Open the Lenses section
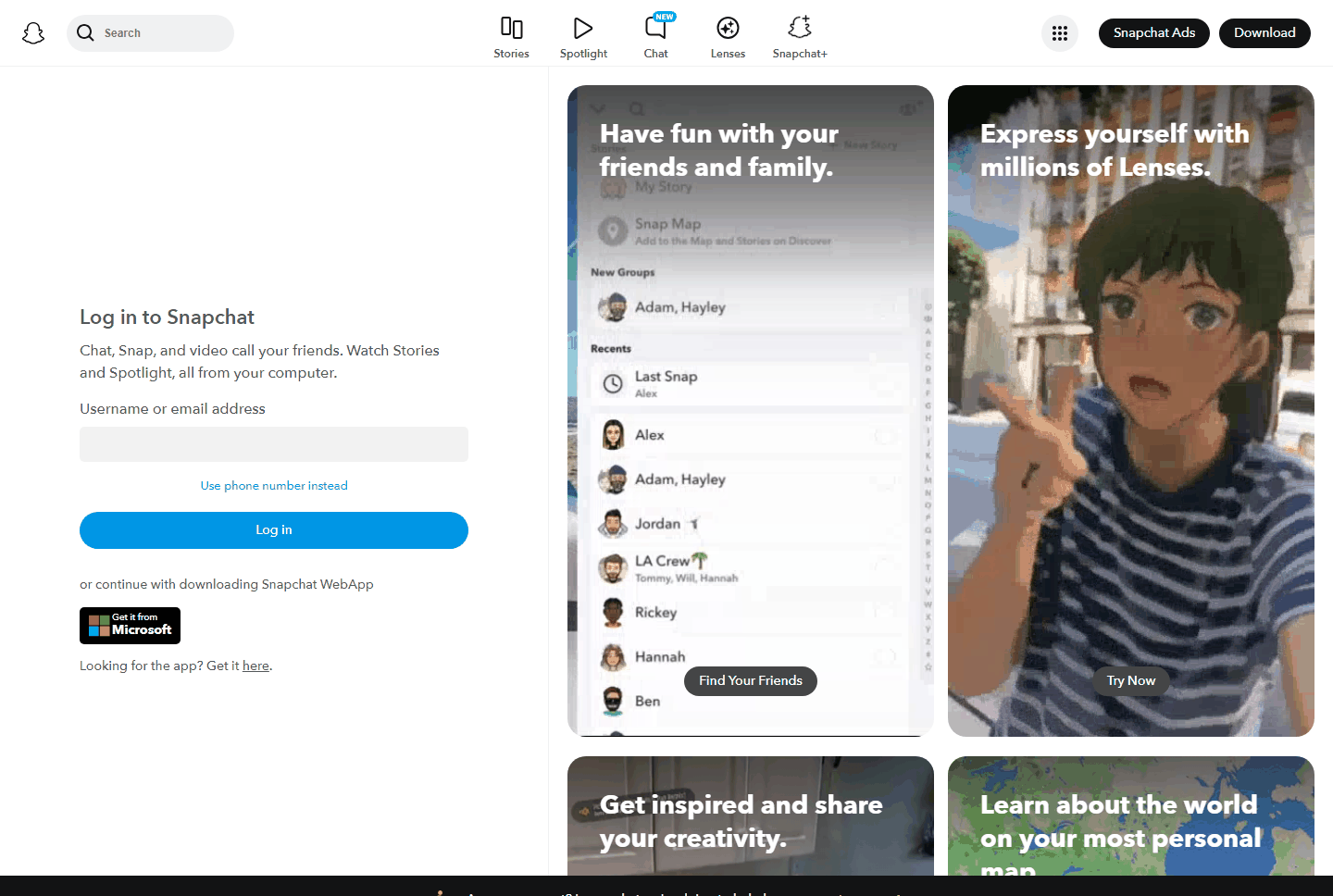 728,38
